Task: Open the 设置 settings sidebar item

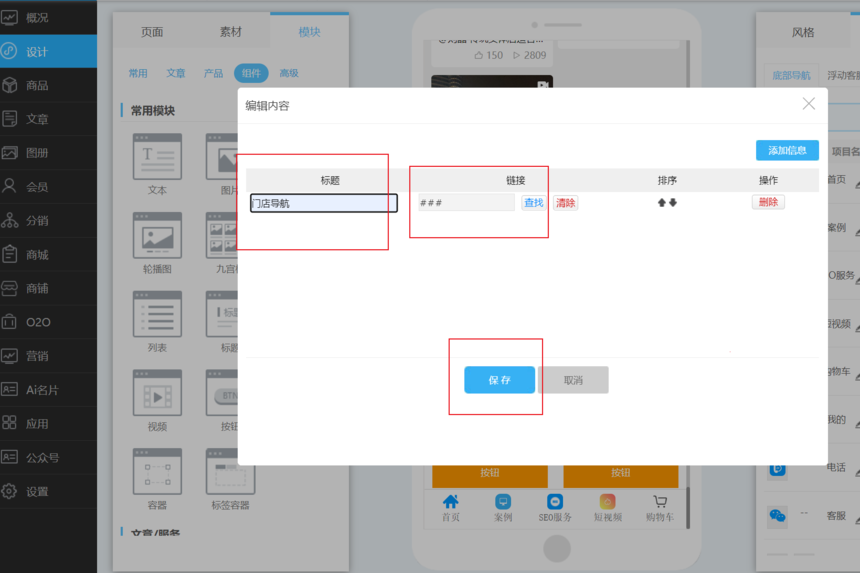Action: tap(48, 491)
